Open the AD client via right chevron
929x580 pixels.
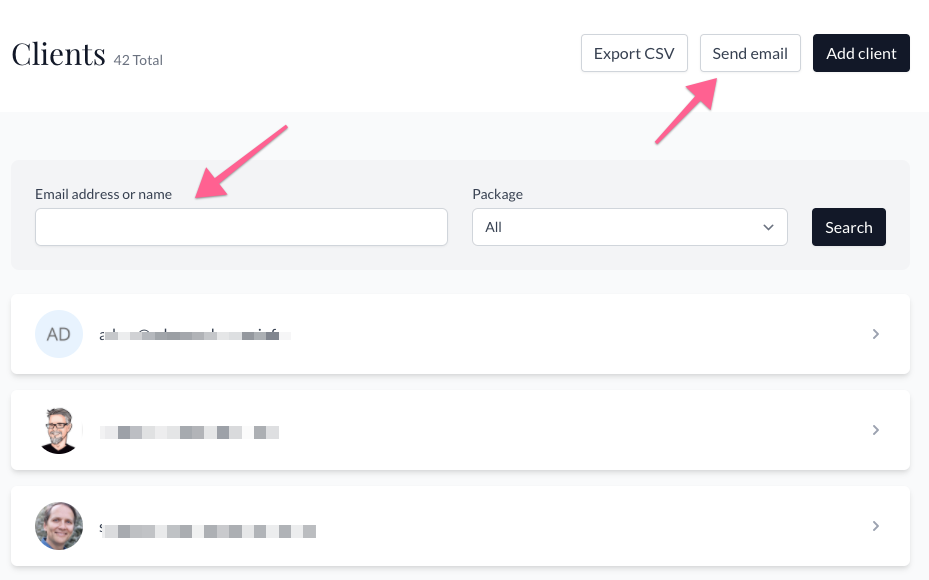(875, 334)
